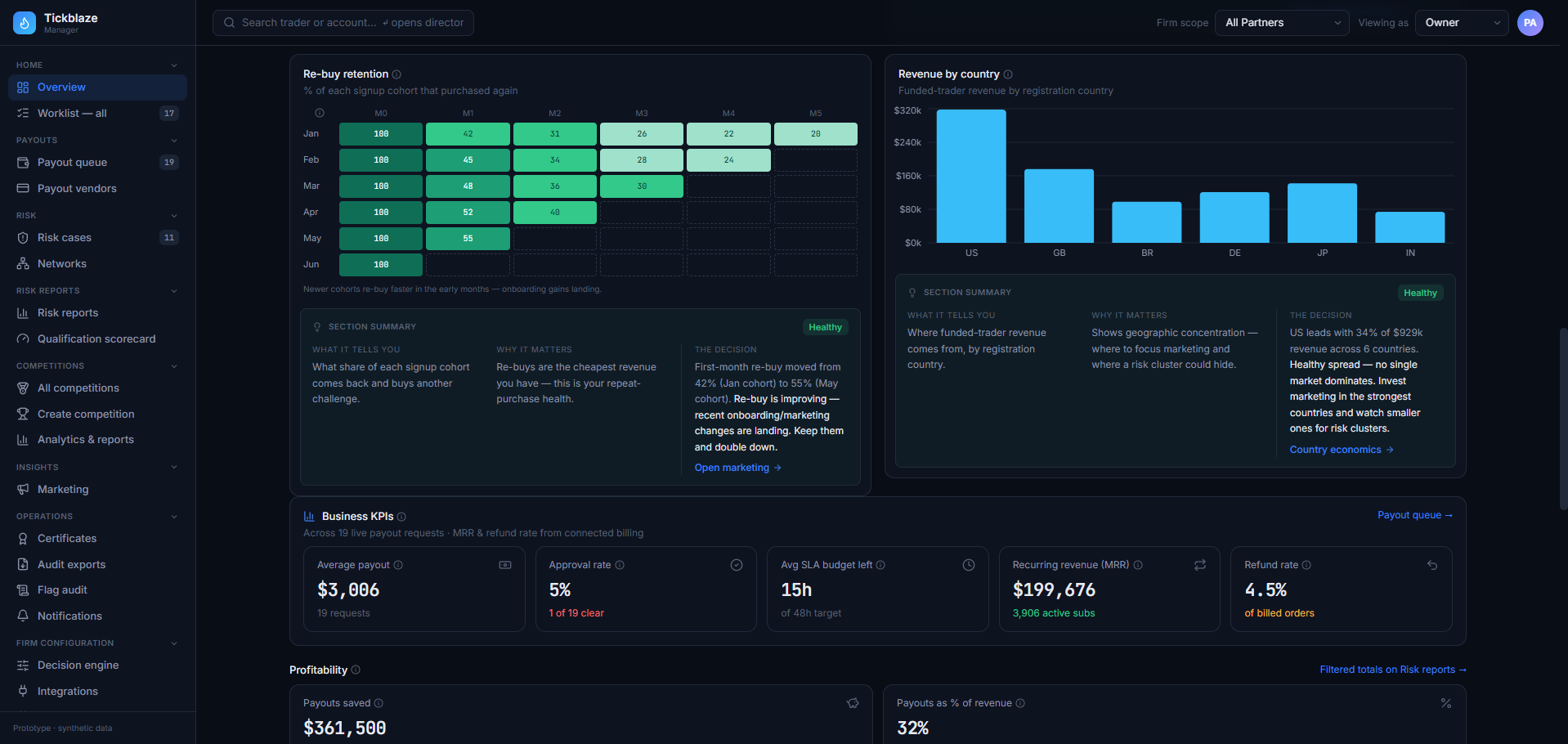Image resolution: width=1568 pixels, height=744 pixels.
Task: Go to Payout queue in sidebar
Action: click(x=97, y=163)
